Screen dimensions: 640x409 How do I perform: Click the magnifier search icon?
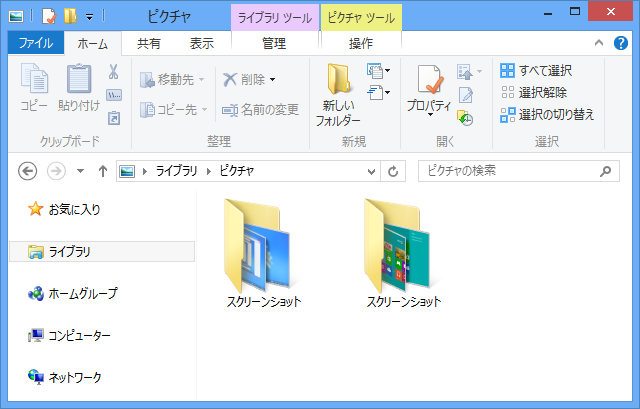click(605, 171)
